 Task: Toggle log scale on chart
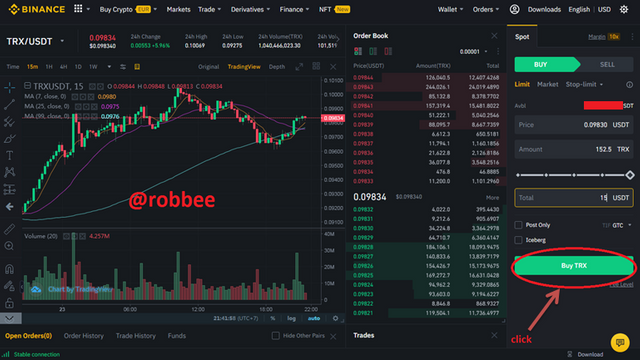click(x=291, y=318)
